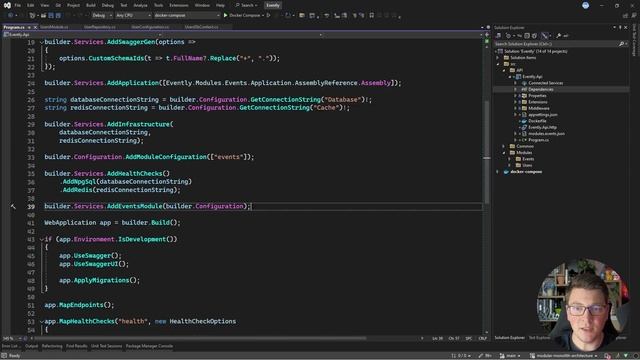Open the Extensions menu
Image resolution: width=640 pixels, height=360 pixels.
click(x=179, y=5)
